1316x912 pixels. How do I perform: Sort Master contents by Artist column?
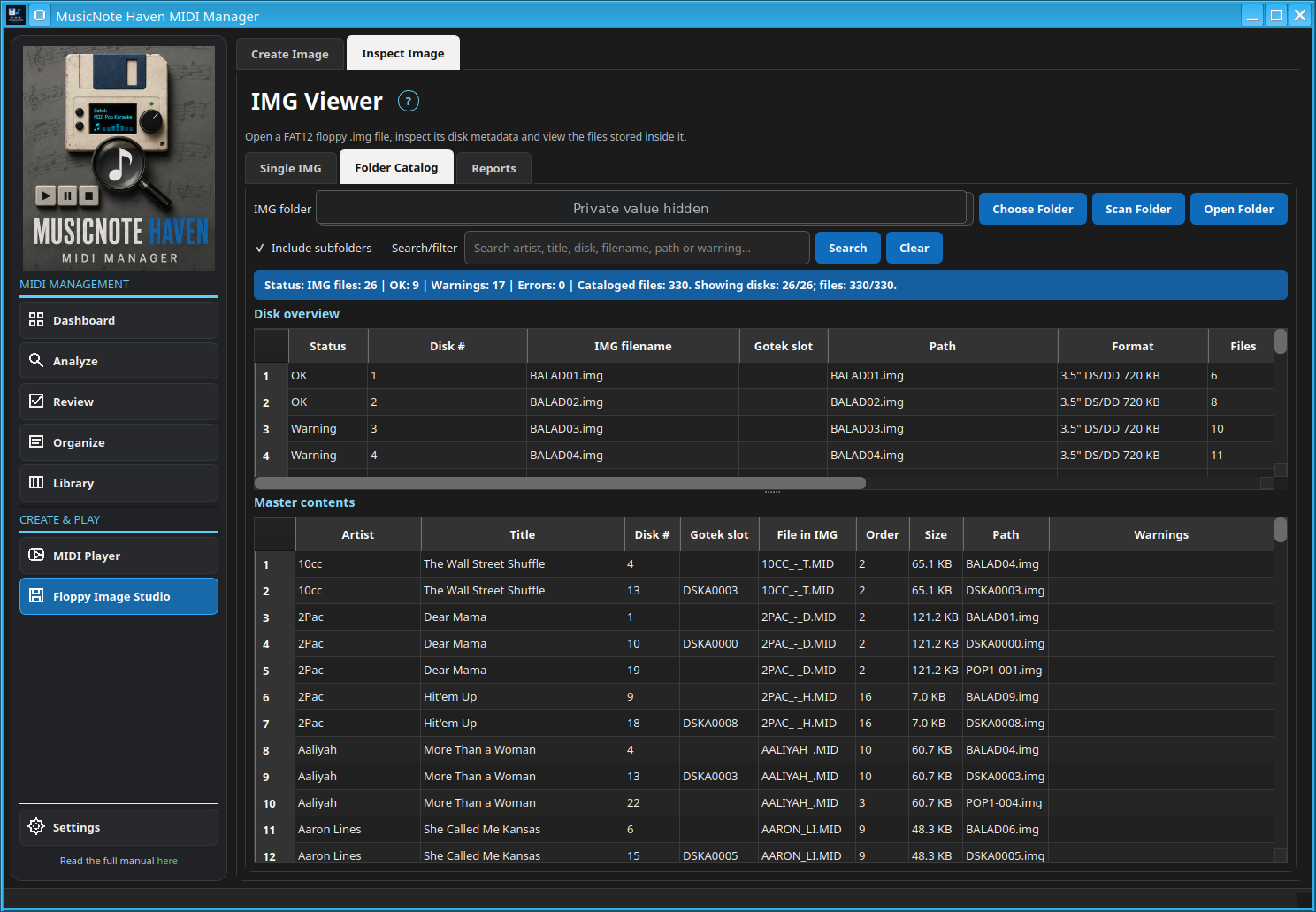coord(358,534)
